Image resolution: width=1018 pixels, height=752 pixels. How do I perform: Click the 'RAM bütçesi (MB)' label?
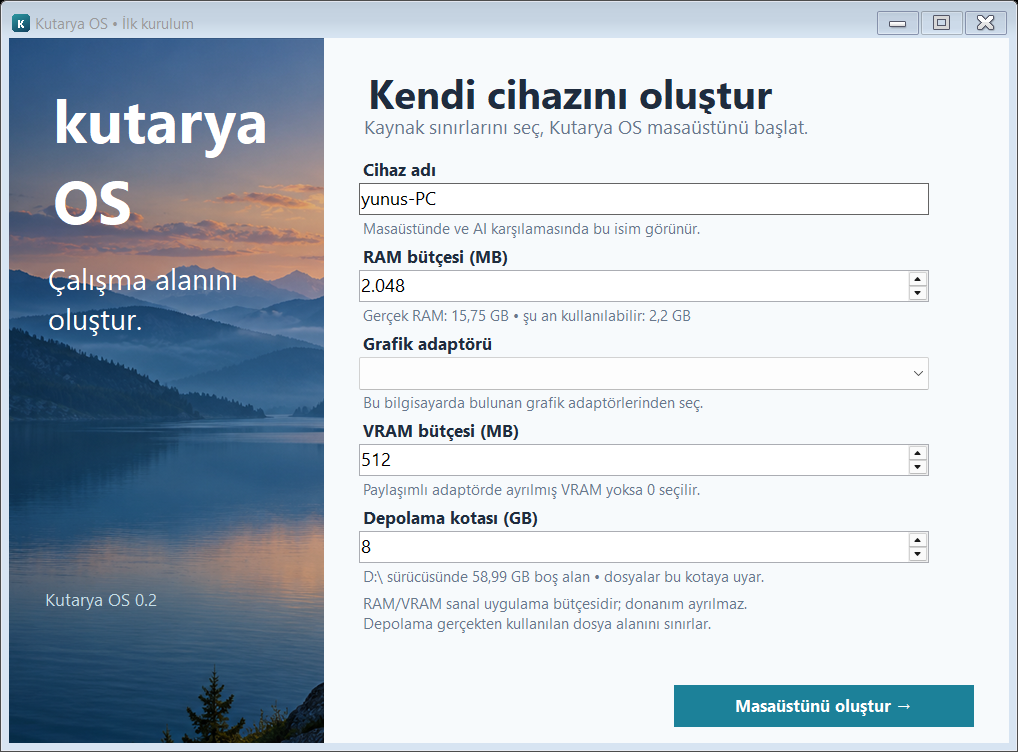[435, 257]
